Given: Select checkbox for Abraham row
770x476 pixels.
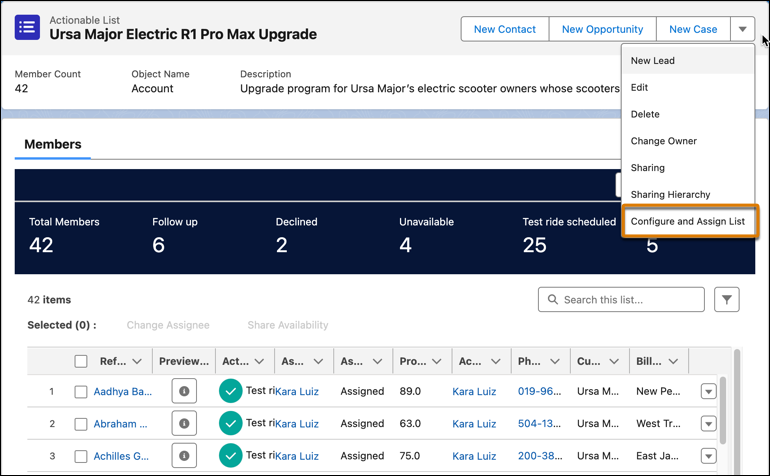Looking at the screenshot, I should pos(81,424).
